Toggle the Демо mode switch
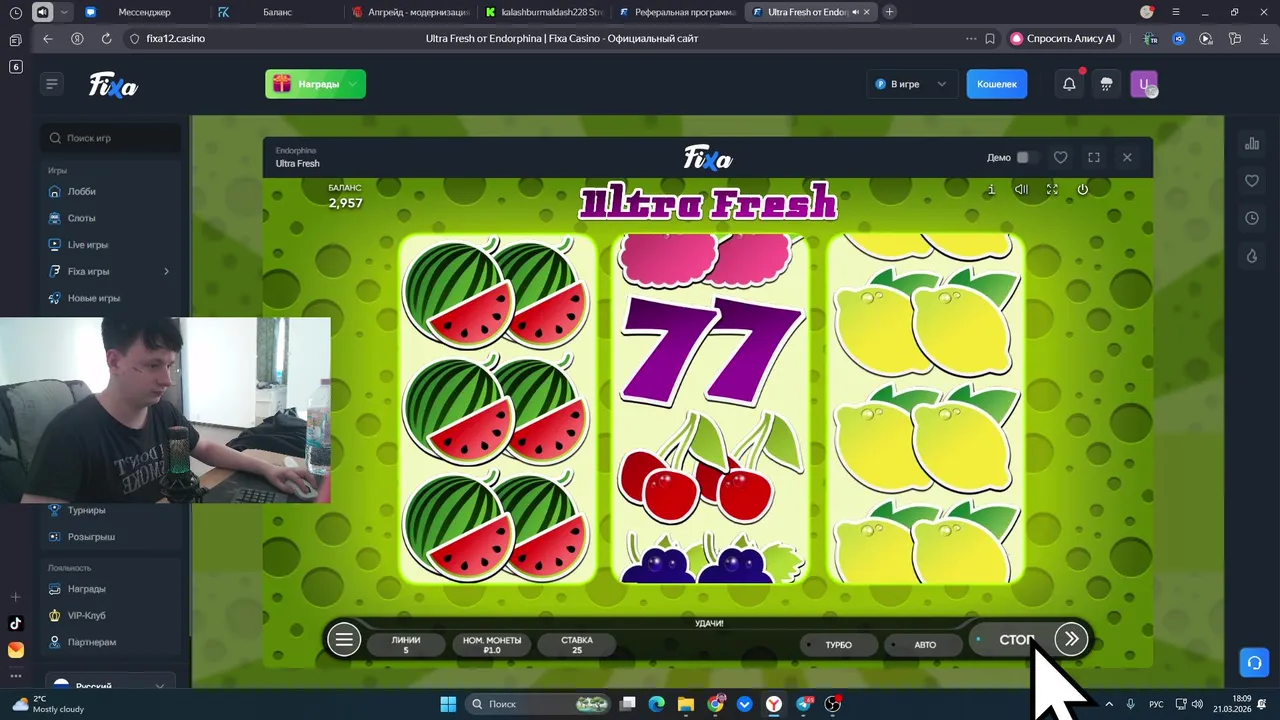The height and width of the screenshot is (720, 1280). pos(1027,157)
